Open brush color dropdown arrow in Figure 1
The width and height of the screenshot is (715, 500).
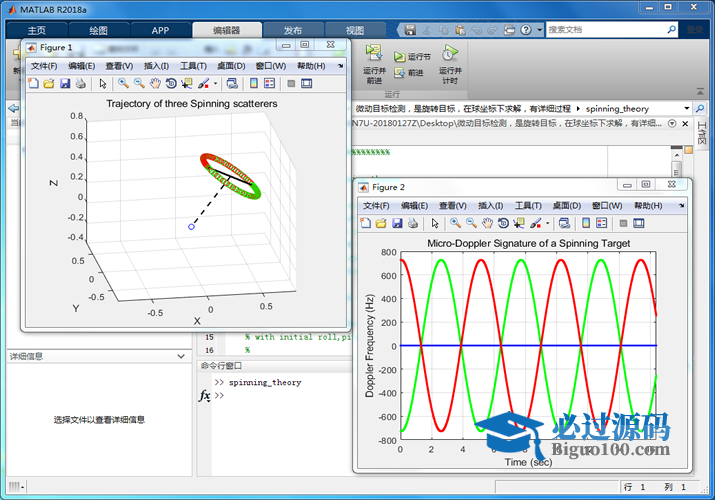[x=215, y=83]
